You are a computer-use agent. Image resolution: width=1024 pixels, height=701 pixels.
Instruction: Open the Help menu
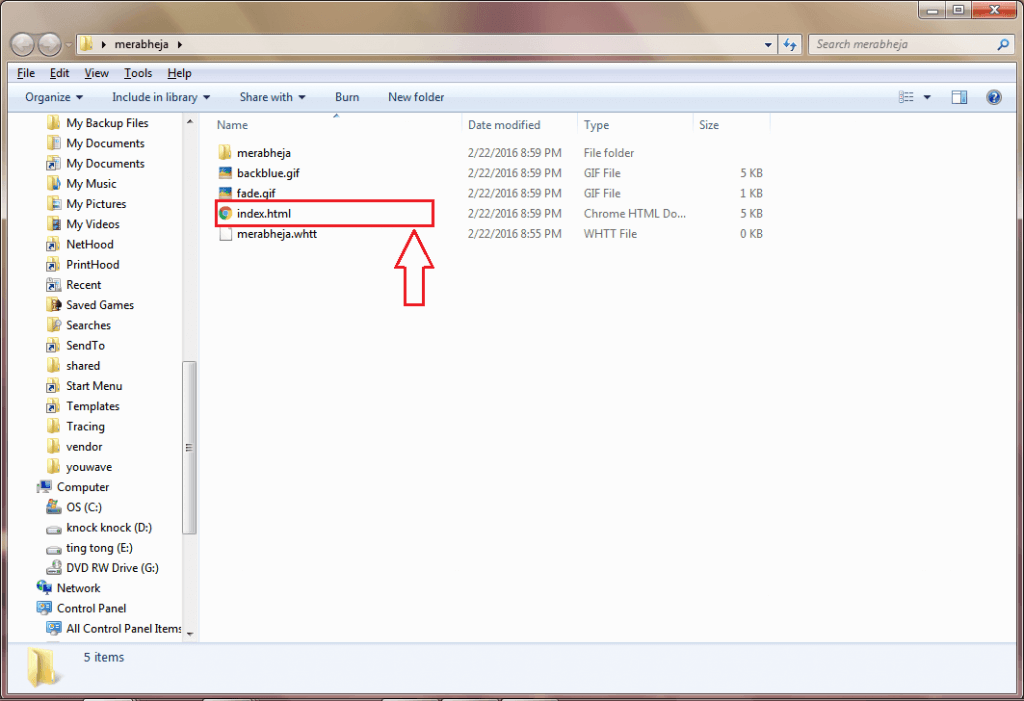tap(179, 73)
